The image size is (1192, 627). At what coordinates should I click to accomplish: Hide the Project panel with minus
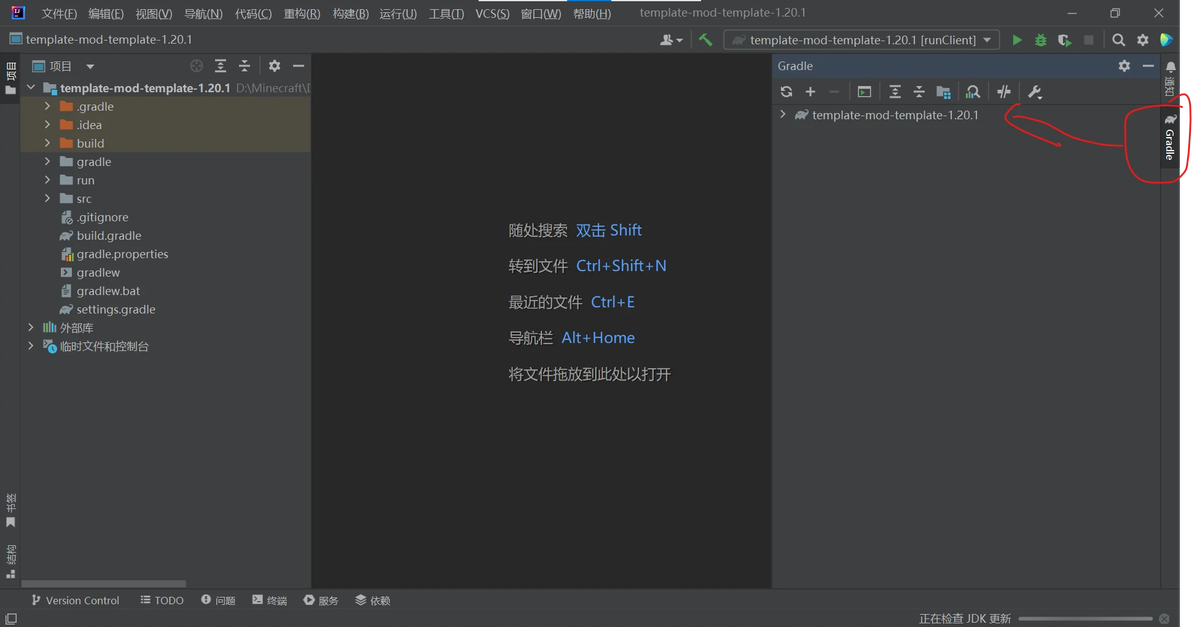[x=299, y=66]
